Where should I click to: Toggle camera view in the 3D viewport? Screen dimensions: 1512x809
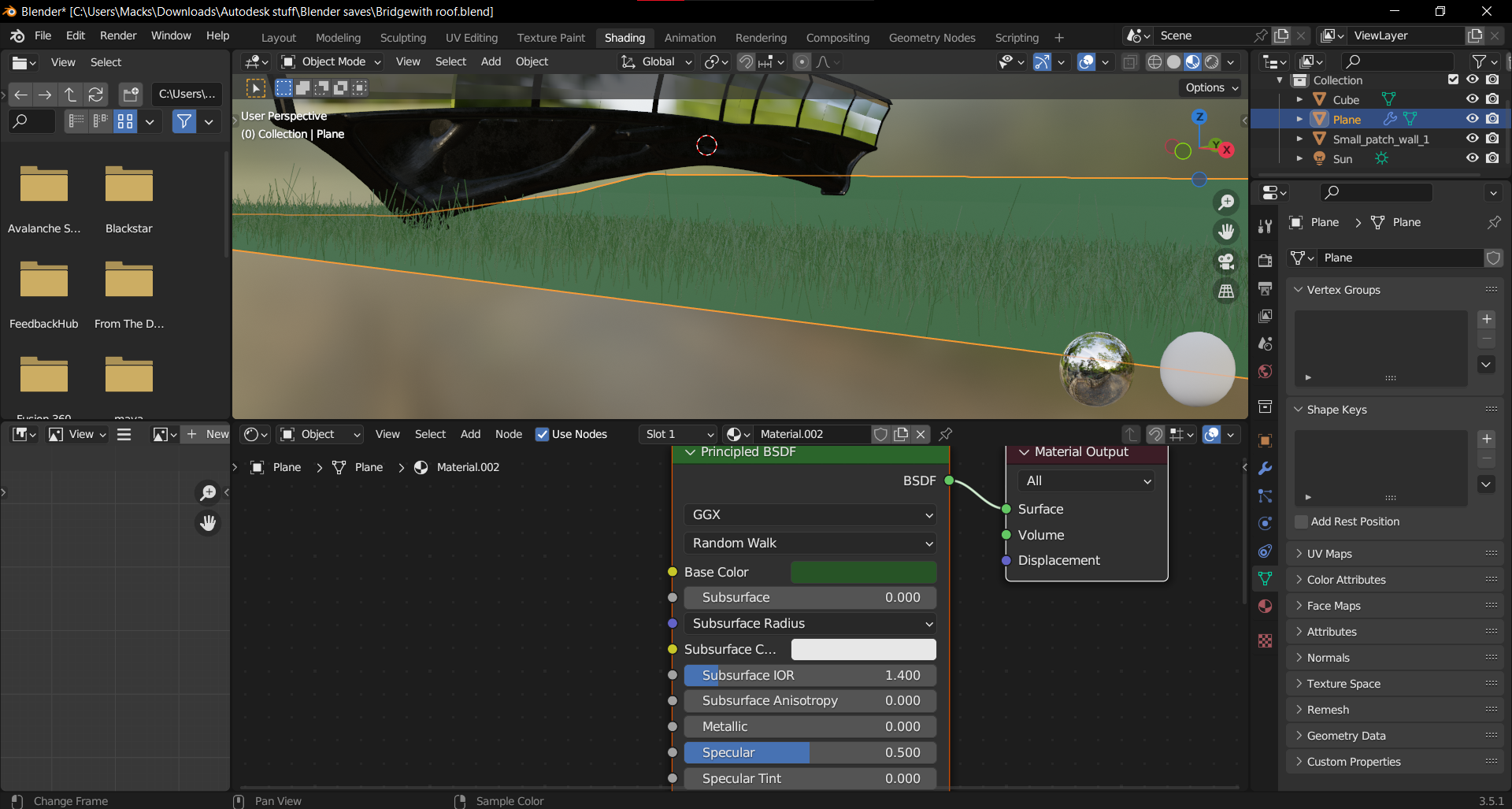click(1226, 262)
